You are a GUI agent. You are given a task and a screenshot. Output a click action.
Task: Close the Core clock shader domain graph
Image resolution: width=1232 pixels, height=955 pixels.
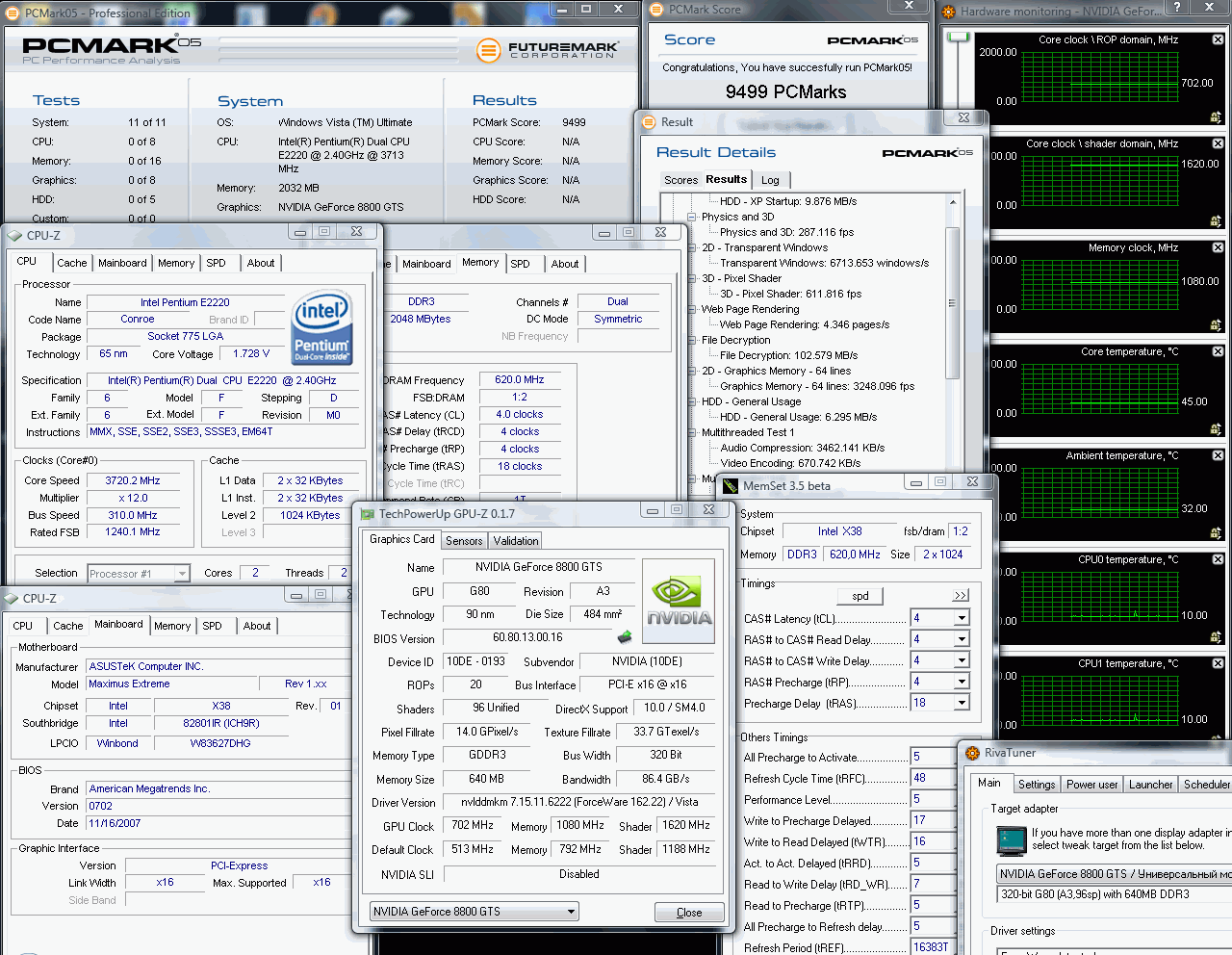click(x=1218, y=143)
